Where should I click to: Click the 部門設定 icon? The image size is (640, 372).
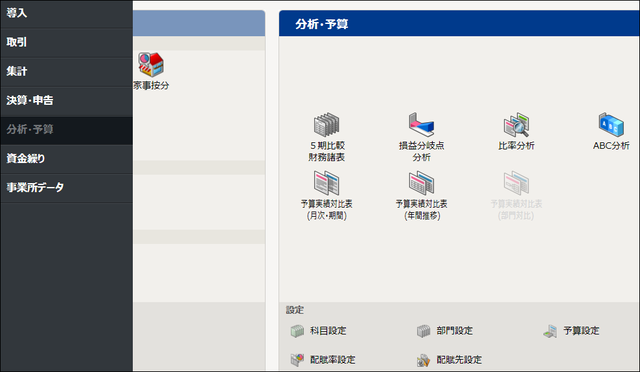pos(424,331)
